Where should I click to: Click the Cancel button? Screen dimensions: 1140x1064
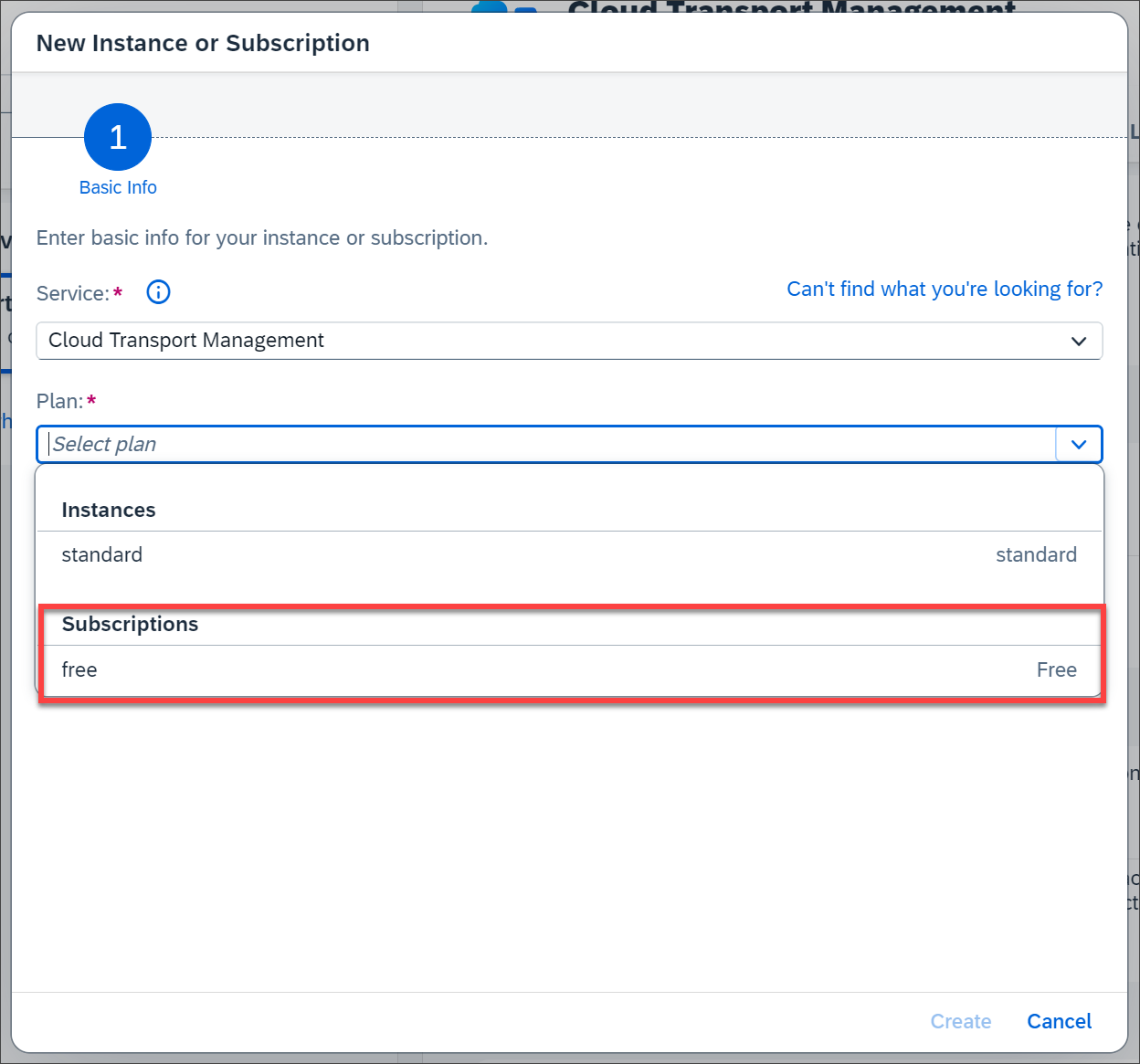coord(1059,1021)
